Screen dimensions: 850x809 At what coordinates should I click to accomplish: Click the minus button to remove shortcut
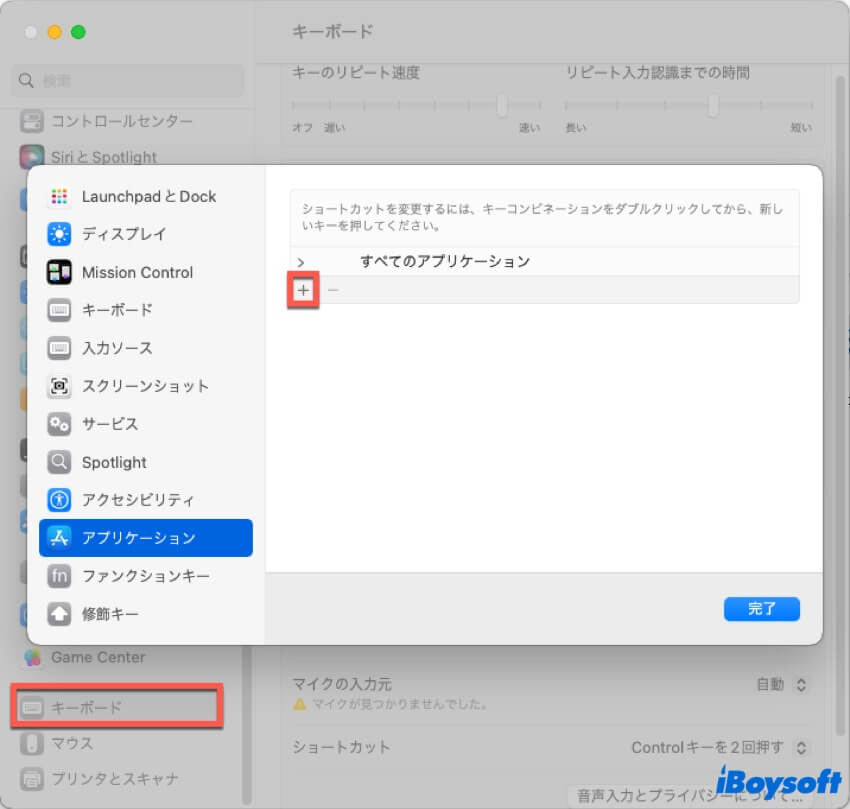(x=333, y=290)
